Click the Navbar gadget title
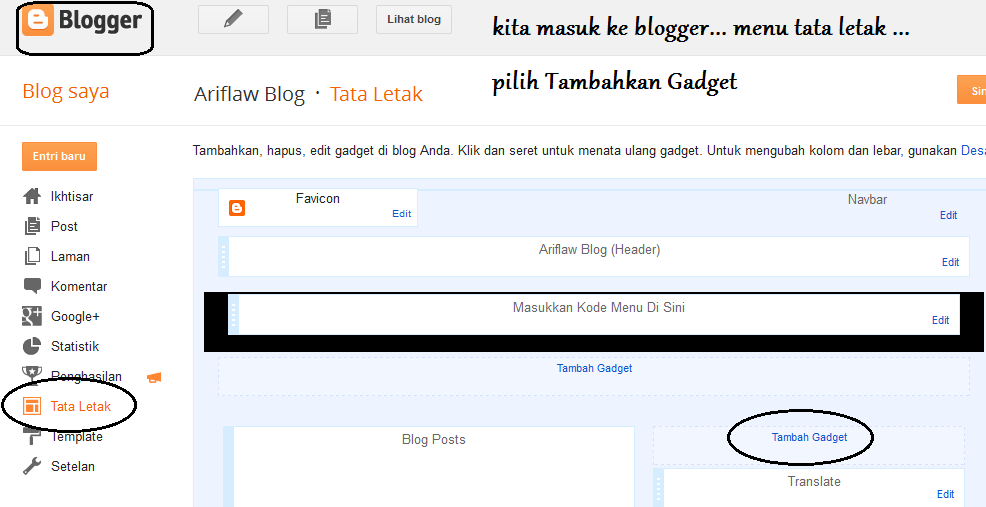The height and width of the screenshot is (507, 986). click(867, 199)
